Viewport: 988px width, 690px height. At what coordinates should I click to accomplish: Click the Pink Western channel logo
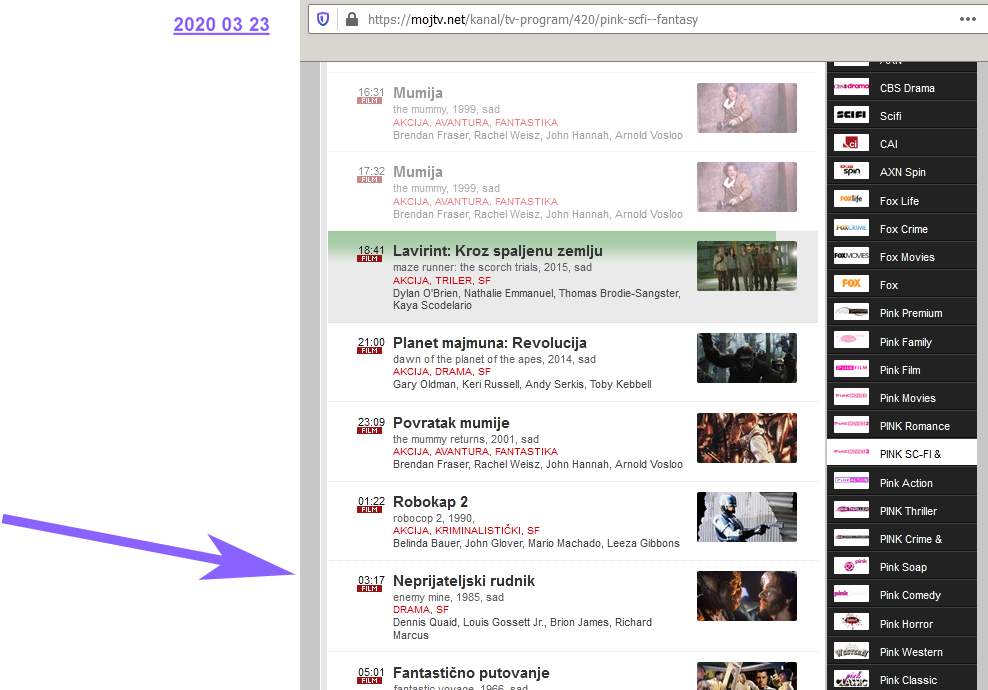pos(851,651)
